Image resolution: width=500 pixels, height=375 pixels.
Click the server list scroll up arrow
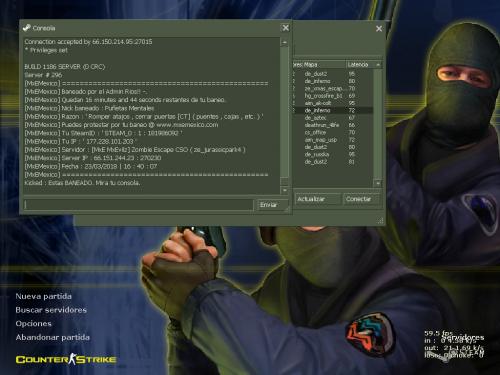pos(378,64)
